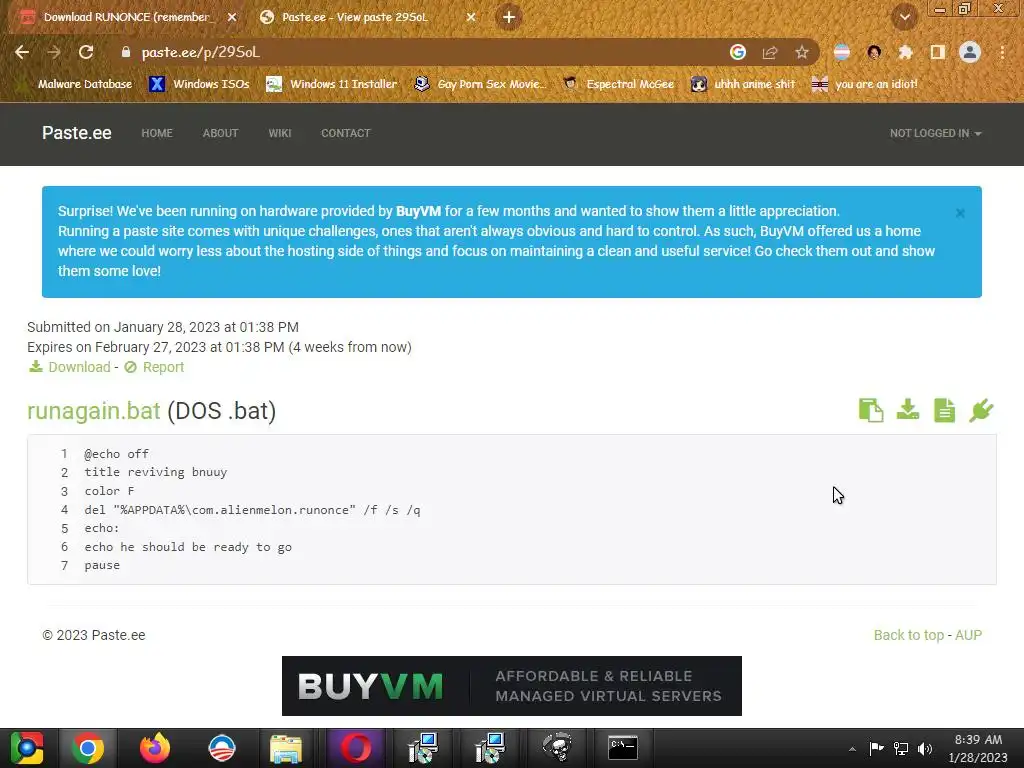Open the Extensions puzzle-piece icon
The width and height of the screenshot is (1024, 768).
click(905, 52)
